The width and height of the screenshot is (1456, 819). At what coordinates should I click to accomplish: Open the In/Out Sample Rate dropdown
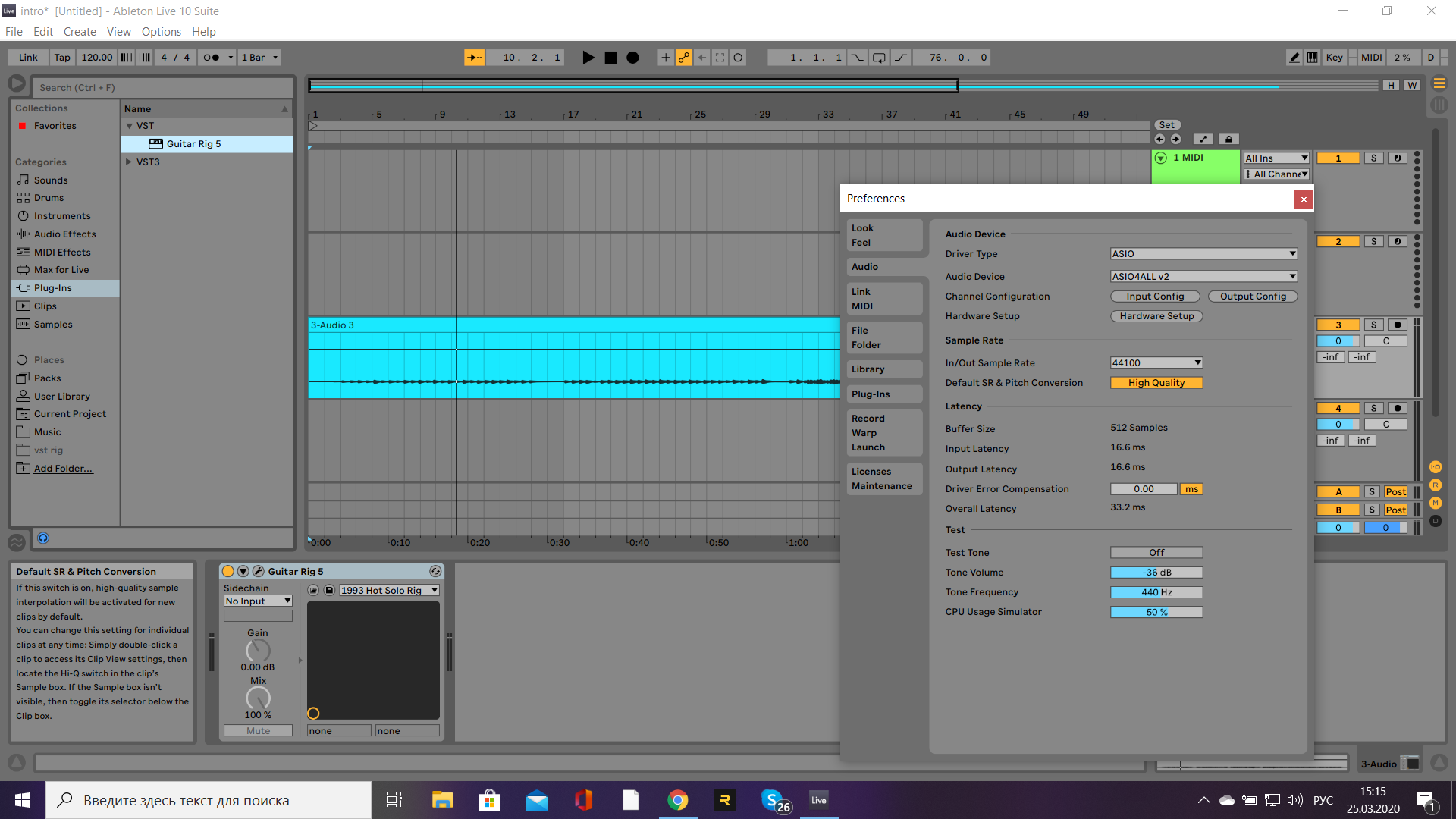[1156, 363]
